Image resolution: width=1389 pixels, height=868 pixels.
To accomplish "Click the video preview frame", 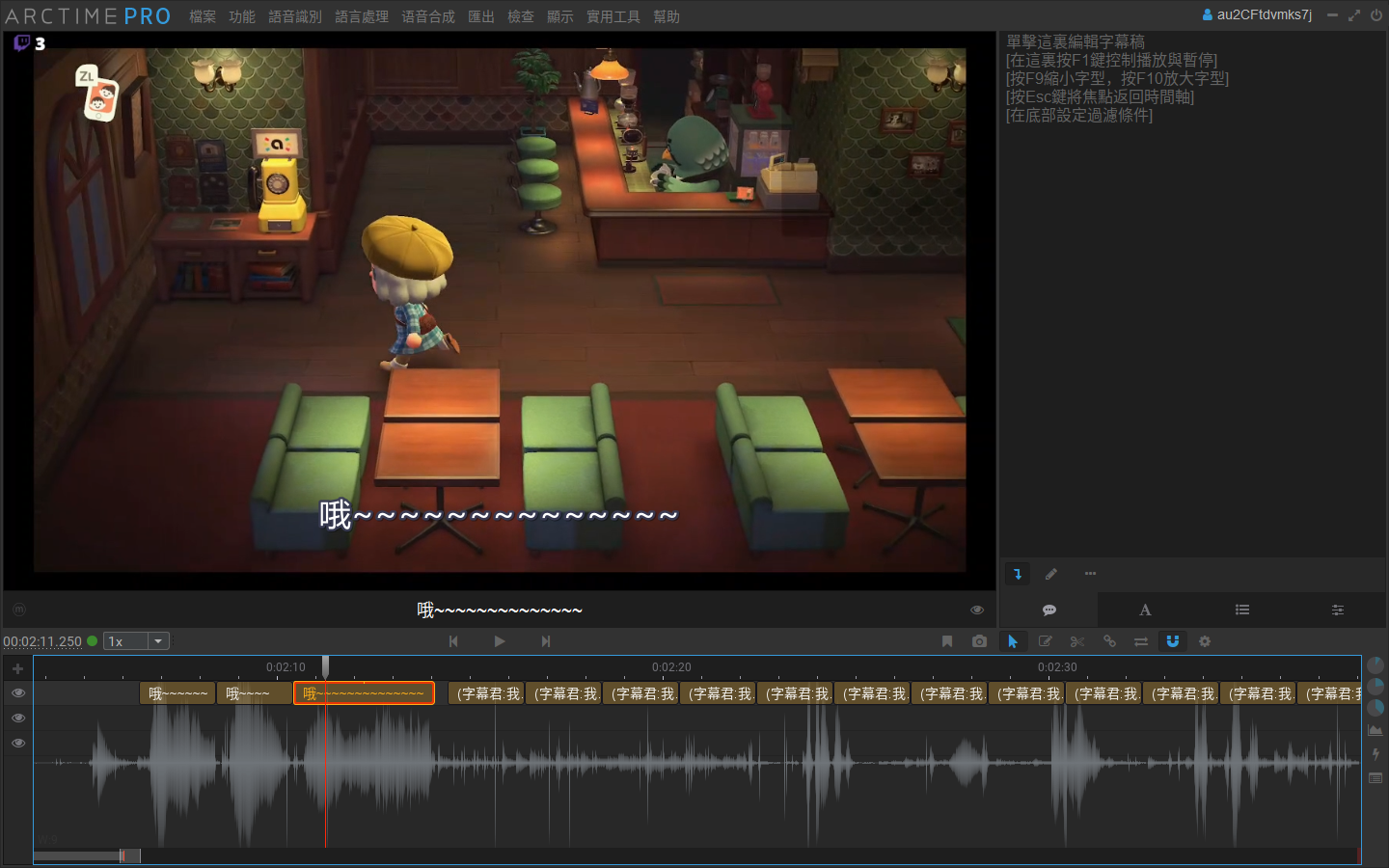I will [x=500, y=311].
